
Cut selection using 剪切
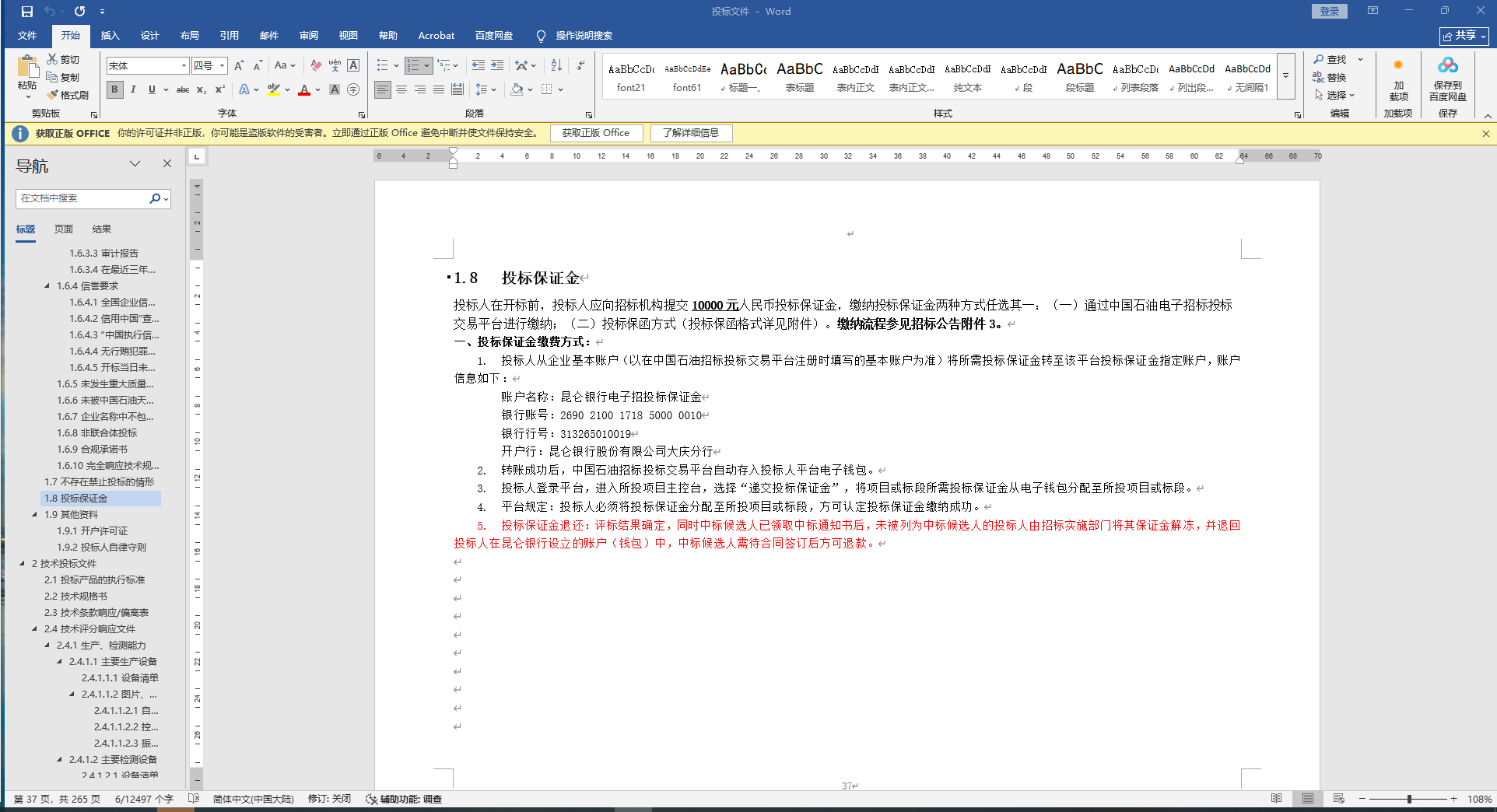pos(63,59)
